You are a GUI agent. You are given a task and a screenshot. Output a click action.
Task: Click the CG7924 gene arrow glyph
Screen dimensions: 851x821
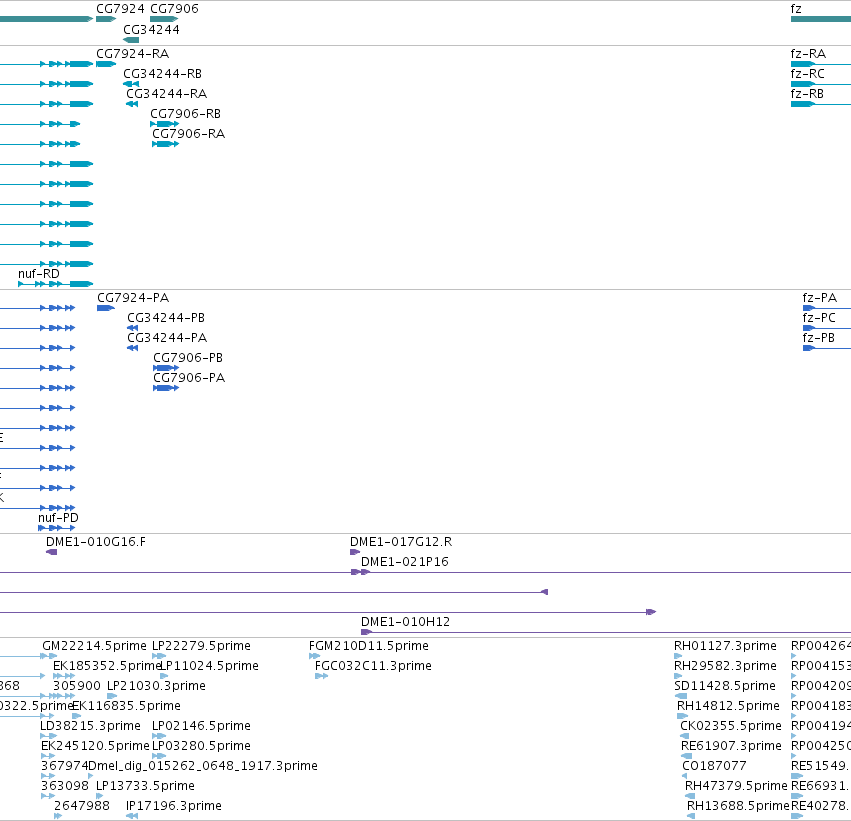(106, 19)
